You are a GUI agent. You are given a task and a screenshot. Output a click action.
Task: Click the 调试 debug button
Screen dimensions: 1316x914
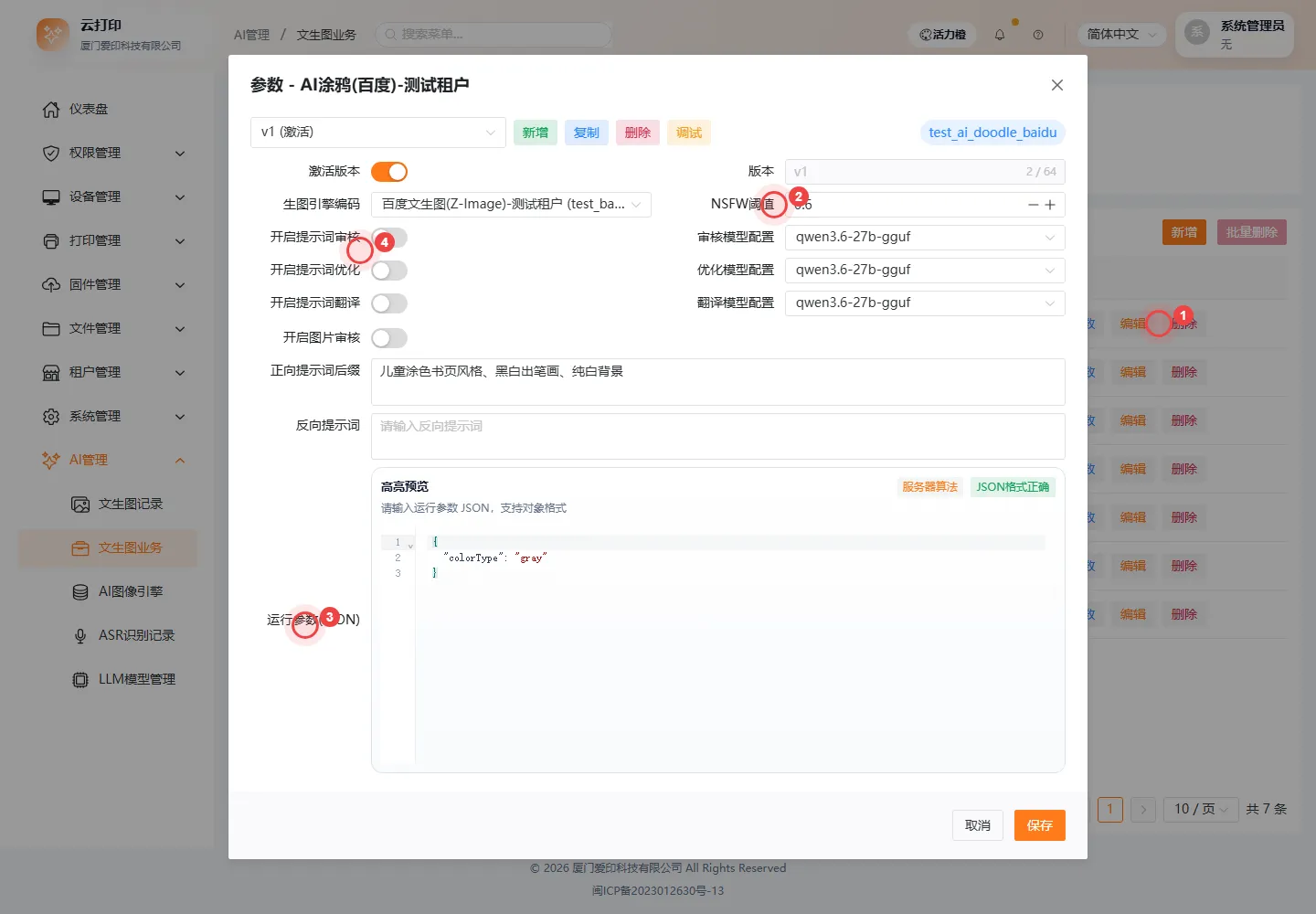coord(689,133)
